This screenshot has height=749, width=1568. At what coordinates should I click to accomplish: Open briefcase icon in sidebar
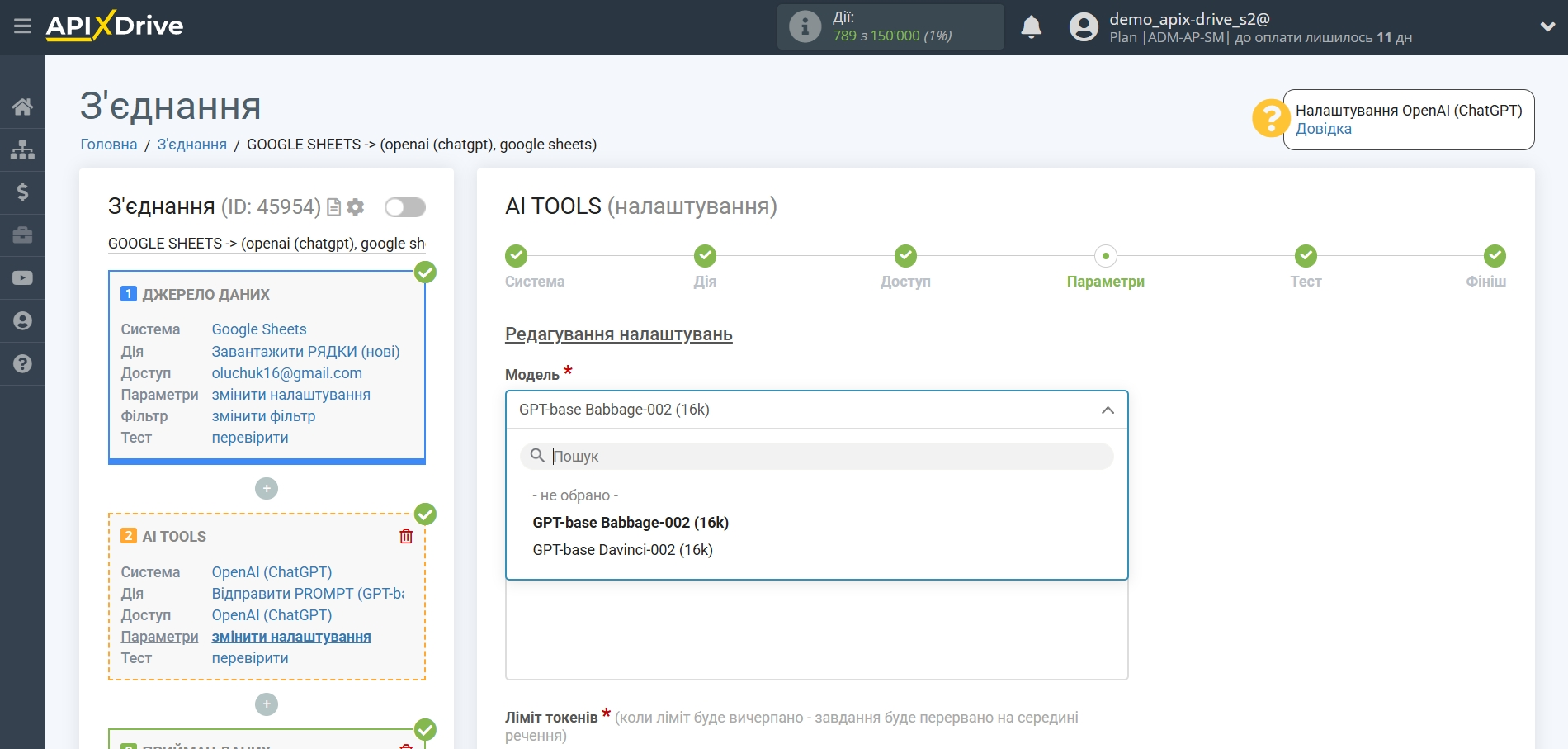(x=22, y=235)
